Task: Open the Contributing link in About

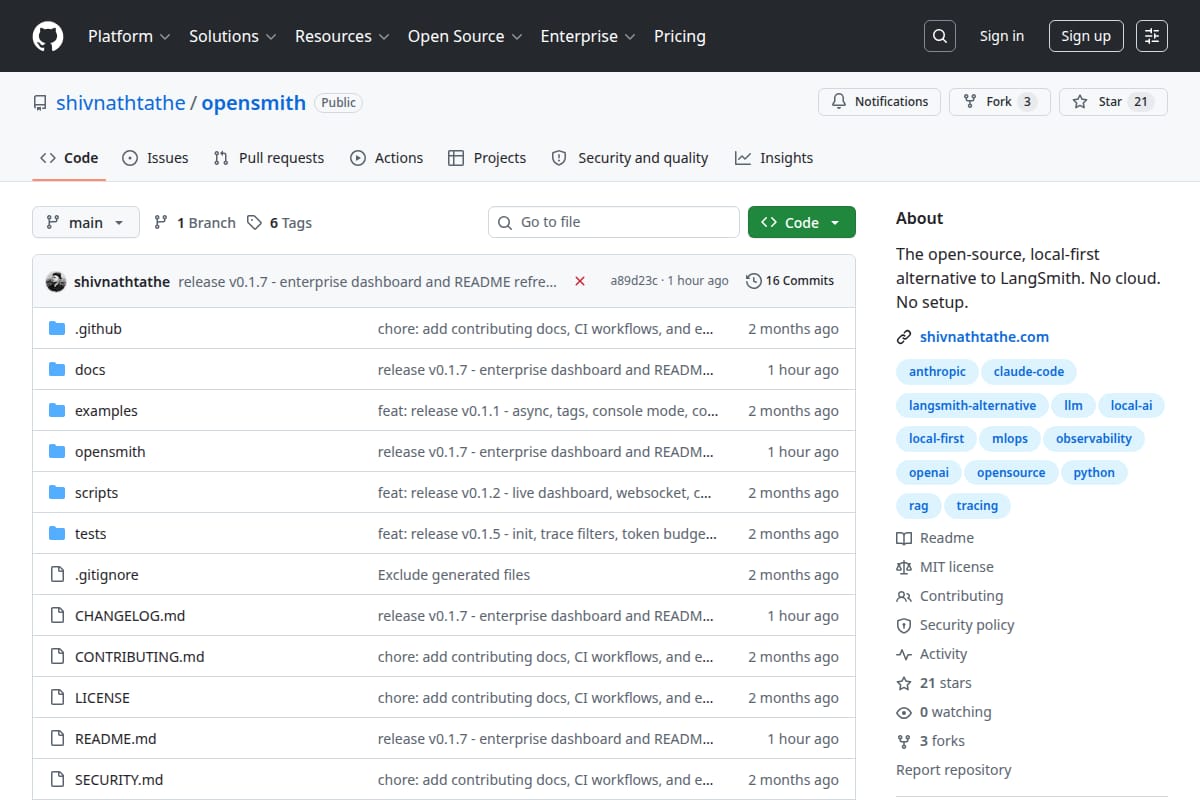Action: 950,596
